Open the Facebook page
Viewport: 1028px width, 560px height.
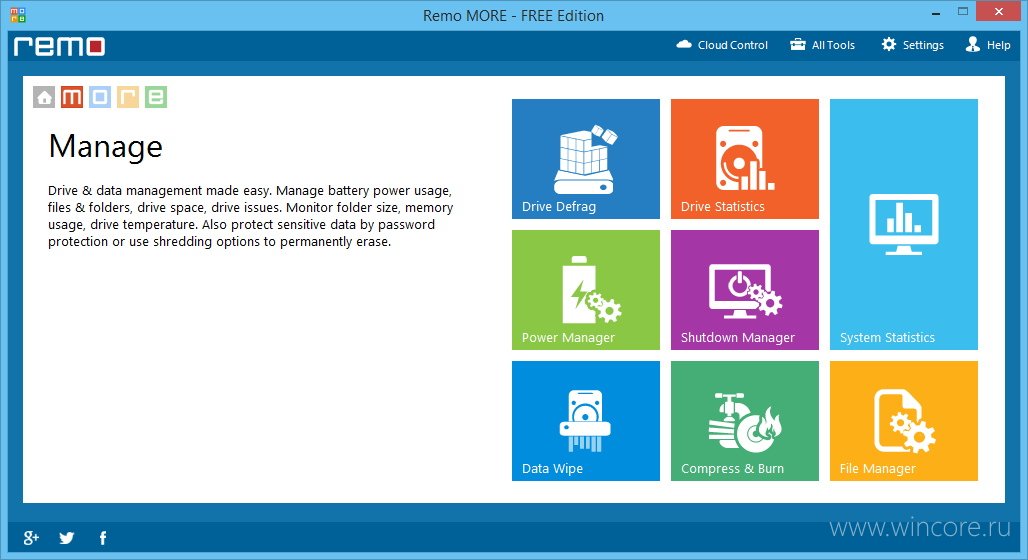pos(103,538)
